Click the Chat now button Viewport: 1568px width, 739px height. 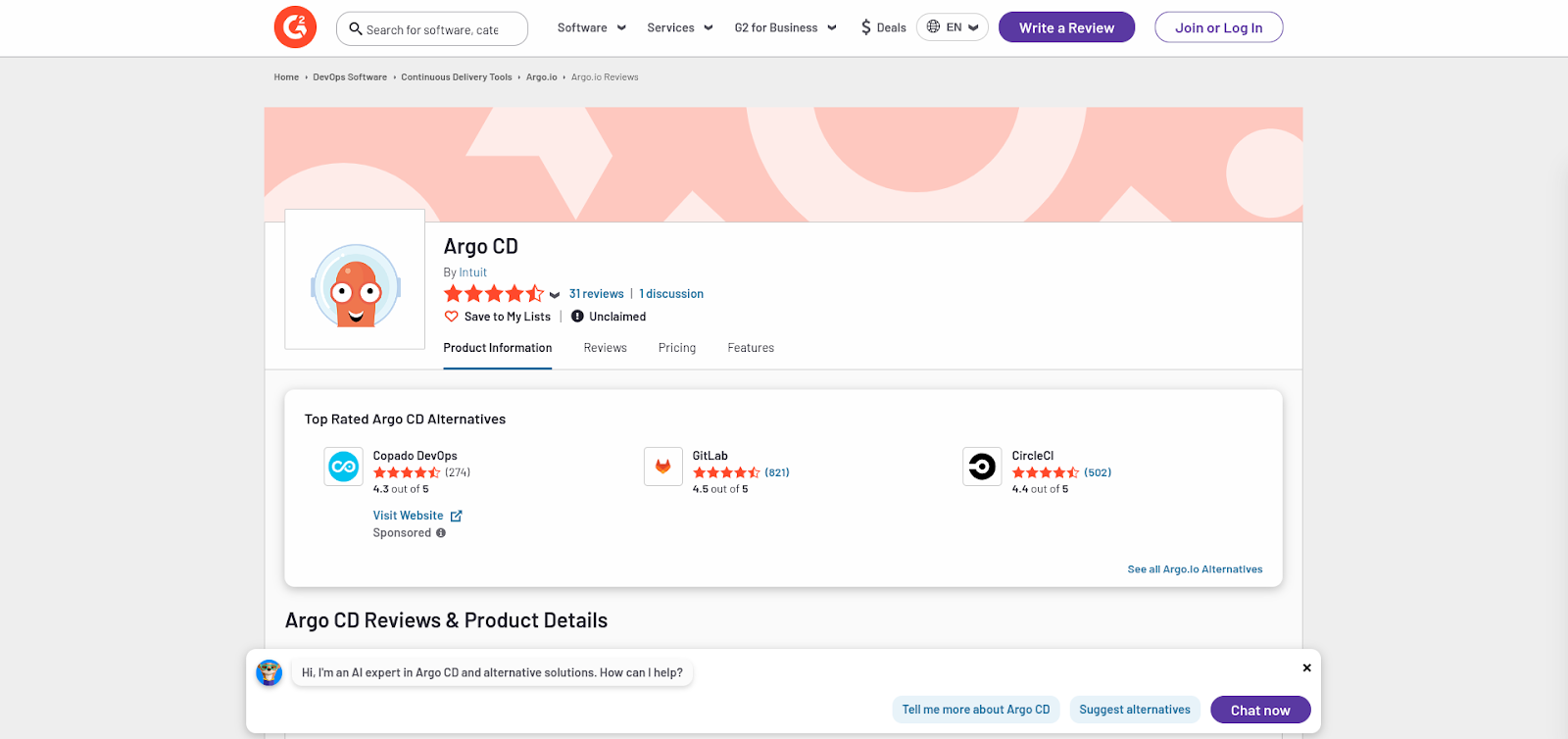click(x=1260, y=710)
